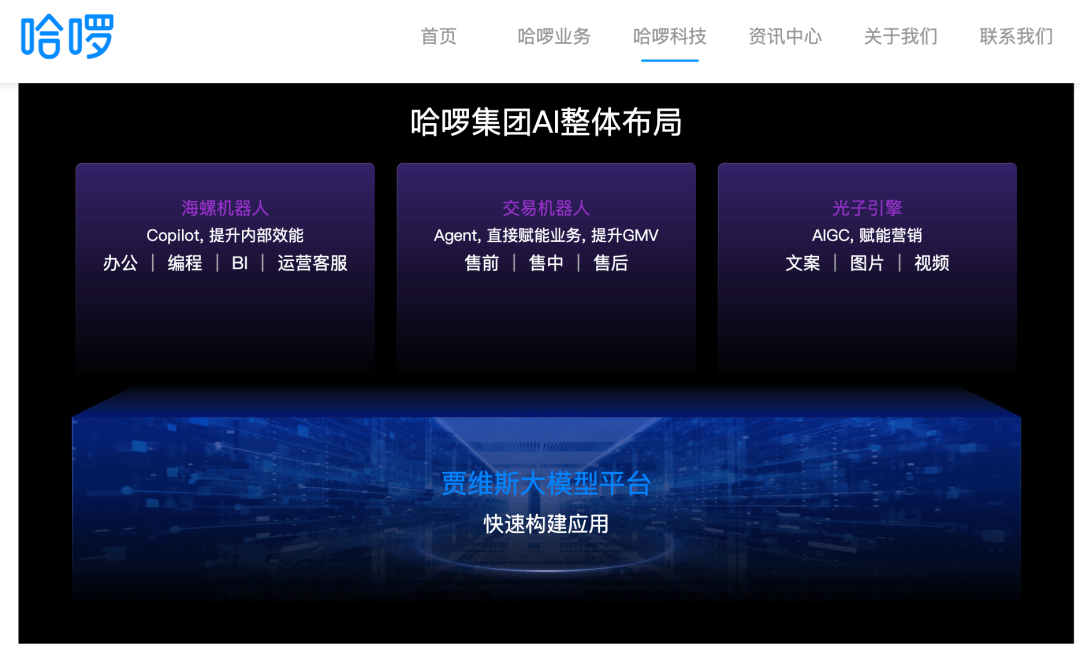The height and width of the screenshot is (648, 1080).
Task: Click 文案 in 光子引擎 card
Action: pos(803,263)
